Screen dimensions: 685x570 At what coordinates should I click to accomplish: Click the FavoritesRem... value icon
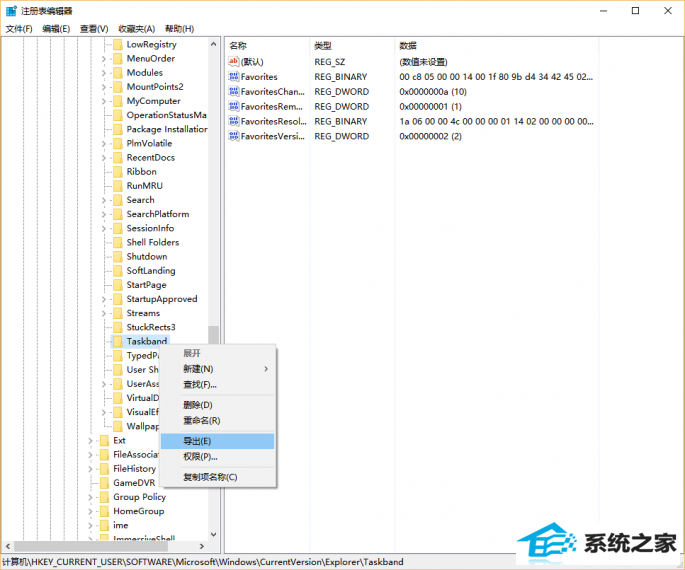pos(234,106)
